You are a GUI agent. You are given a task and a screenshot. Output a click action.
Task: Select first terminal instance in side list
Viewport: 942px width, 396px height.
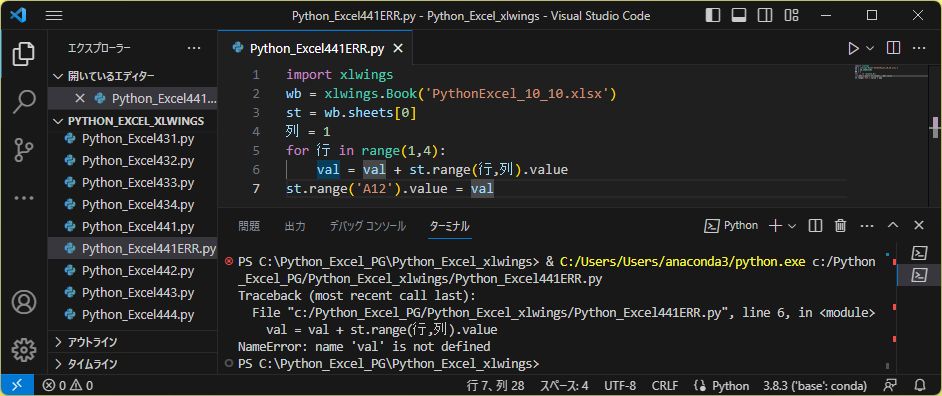point(919,253)
